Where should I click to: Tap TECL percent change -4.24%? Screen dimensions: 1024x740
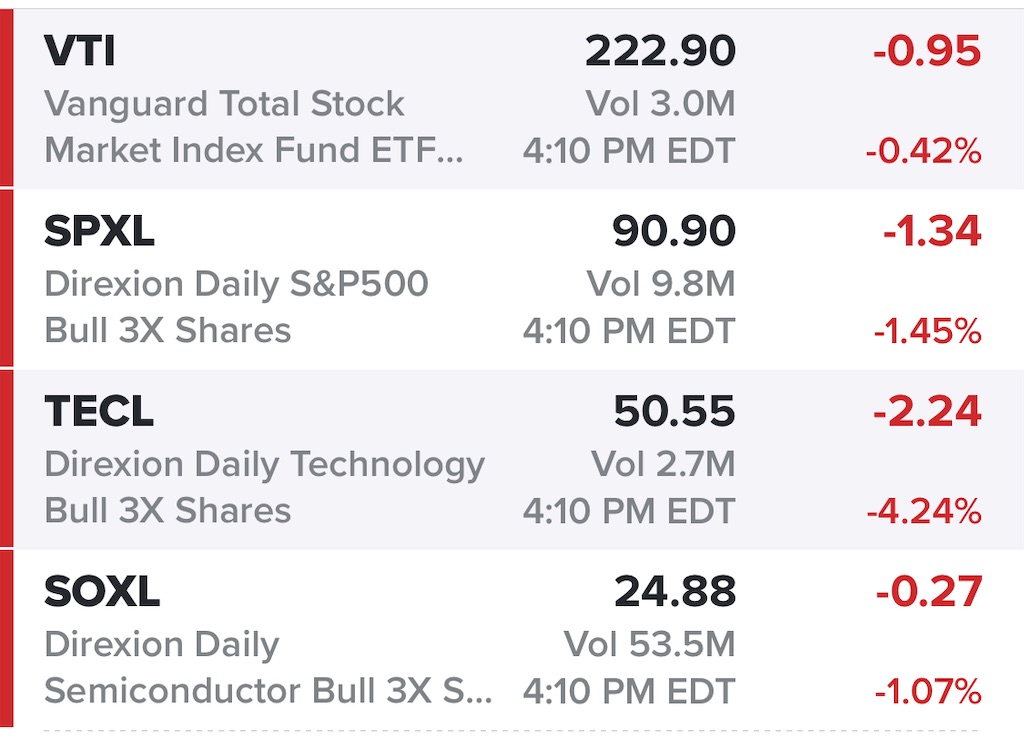(x=924, y=511)
